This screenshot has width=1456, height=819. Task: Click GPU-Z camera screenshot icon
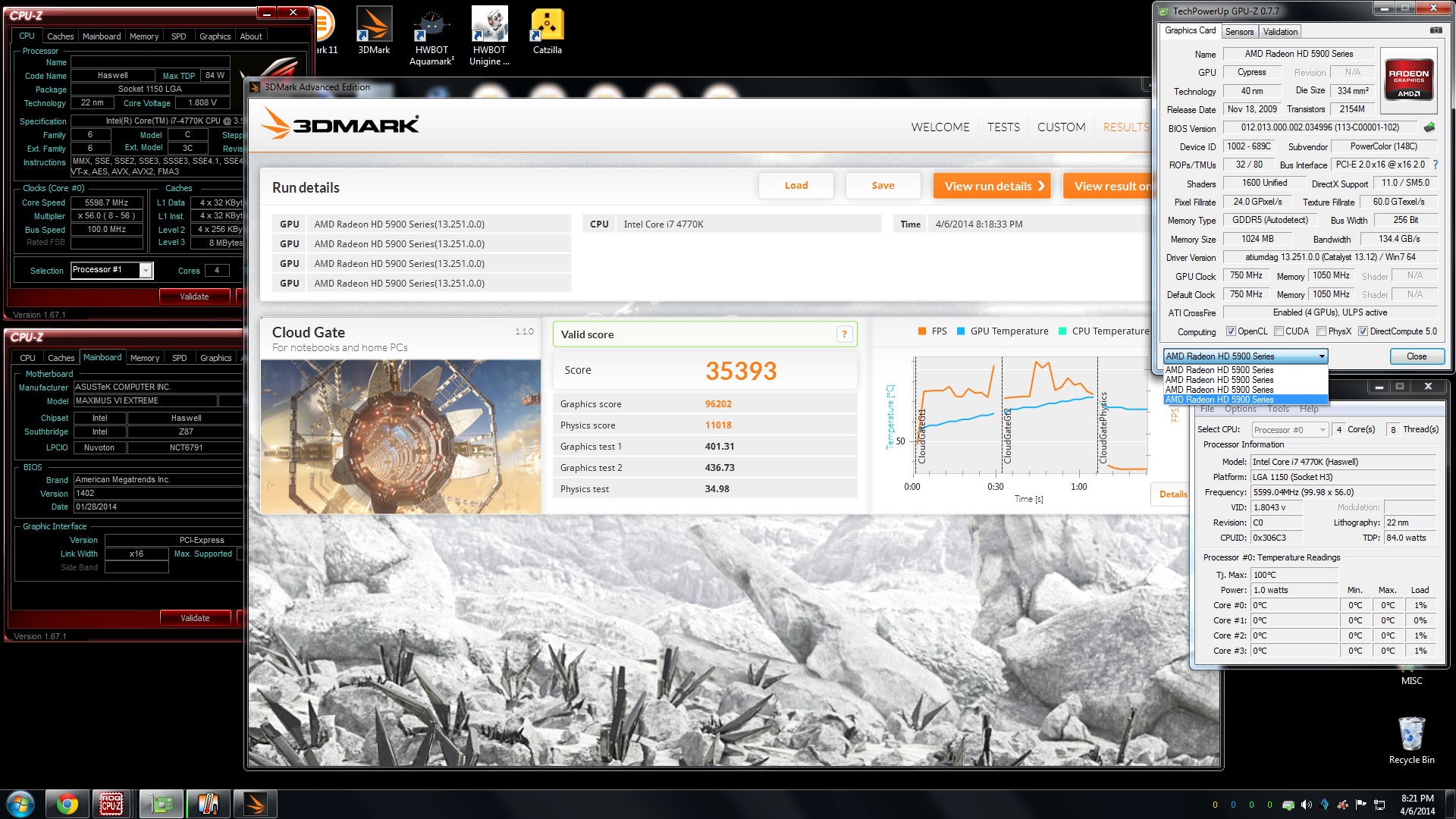pos(1436,30)
